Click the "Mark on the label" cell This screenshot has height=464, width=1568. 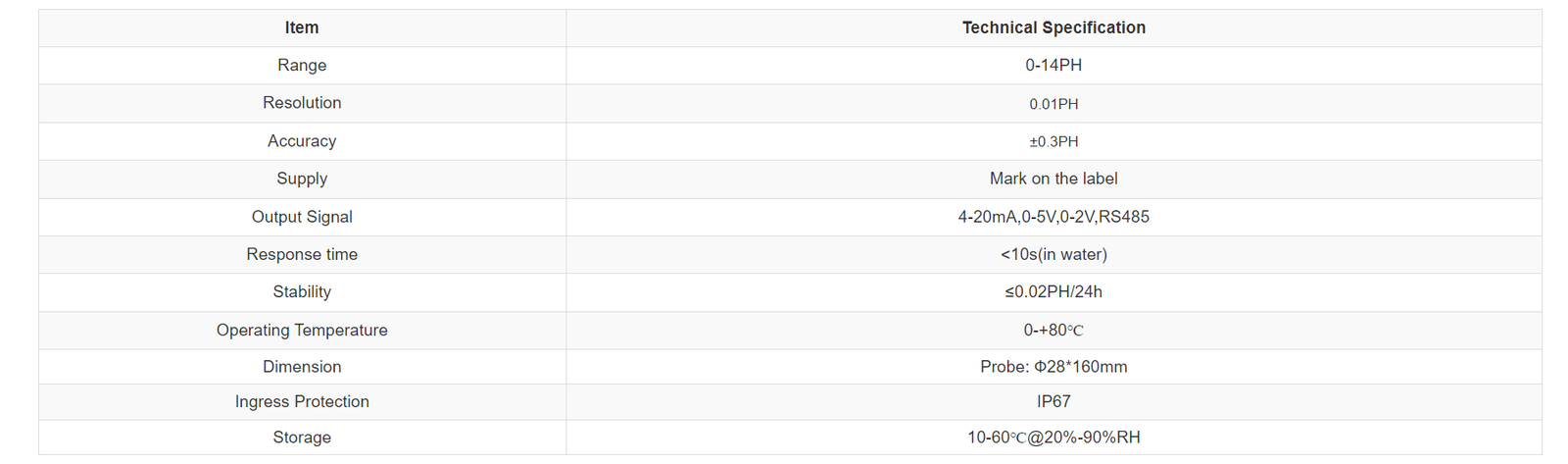[x=1053, y=179]
